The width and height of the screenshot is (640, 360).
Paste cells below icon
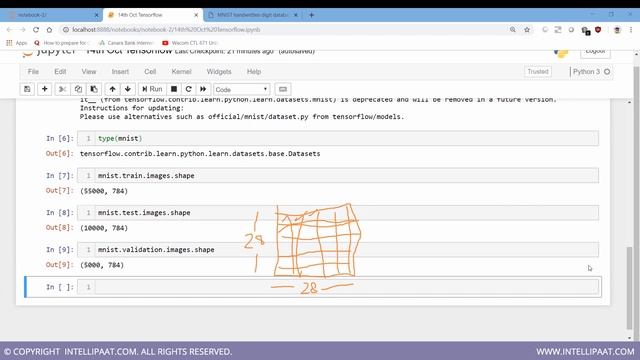[94, 89]
